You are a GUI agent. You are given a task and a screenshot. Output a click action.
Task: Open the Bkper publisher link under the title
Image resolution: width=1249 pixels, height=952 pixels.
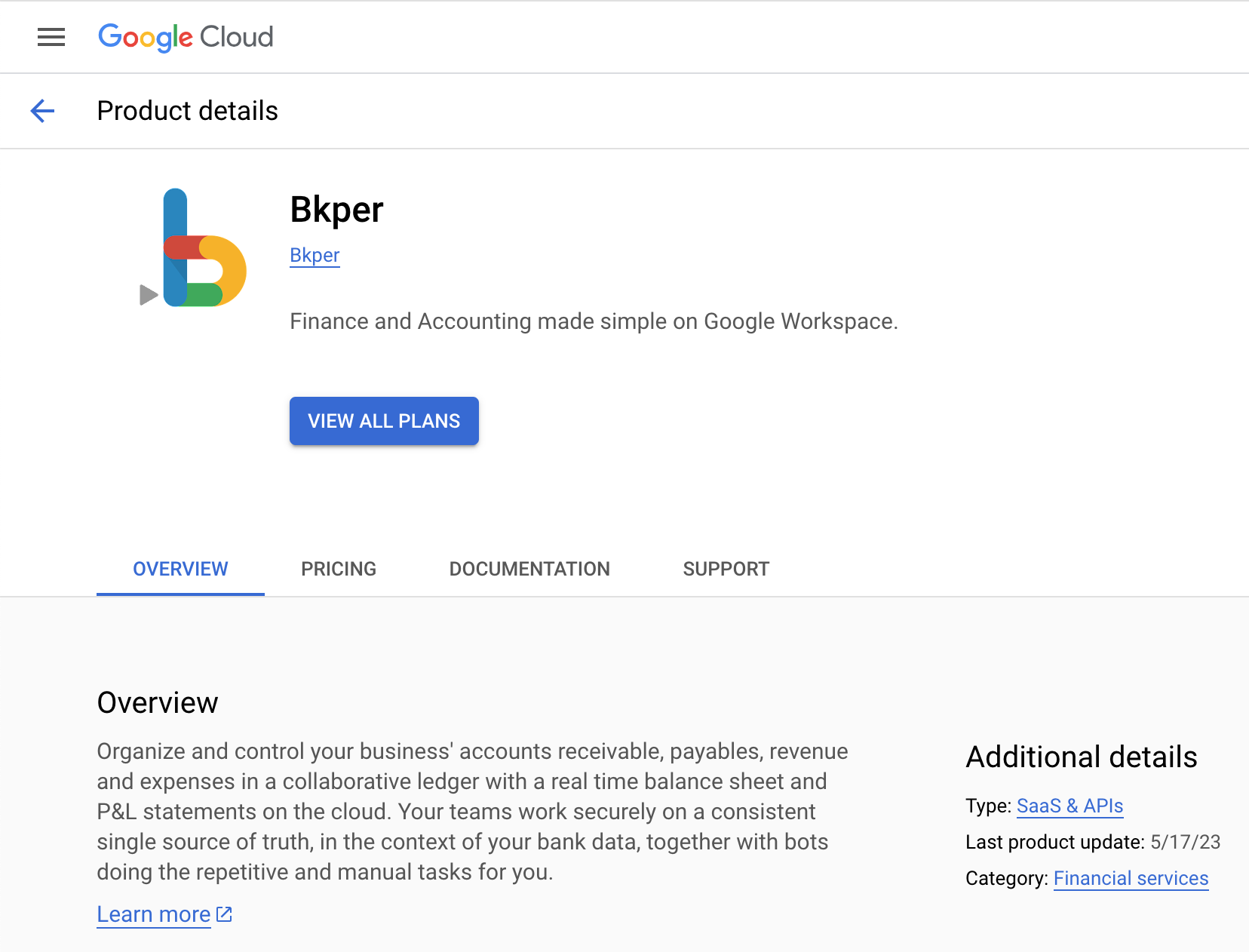pyautogui.click(x=314, y=255)
